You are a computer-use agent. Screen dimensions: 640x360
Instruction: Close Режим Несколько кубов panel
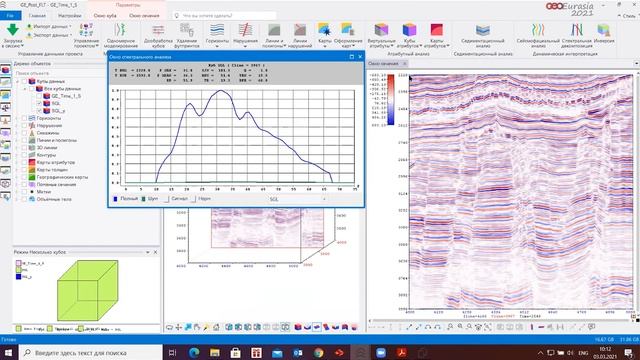pyautogui.click(x=156, y=252)
